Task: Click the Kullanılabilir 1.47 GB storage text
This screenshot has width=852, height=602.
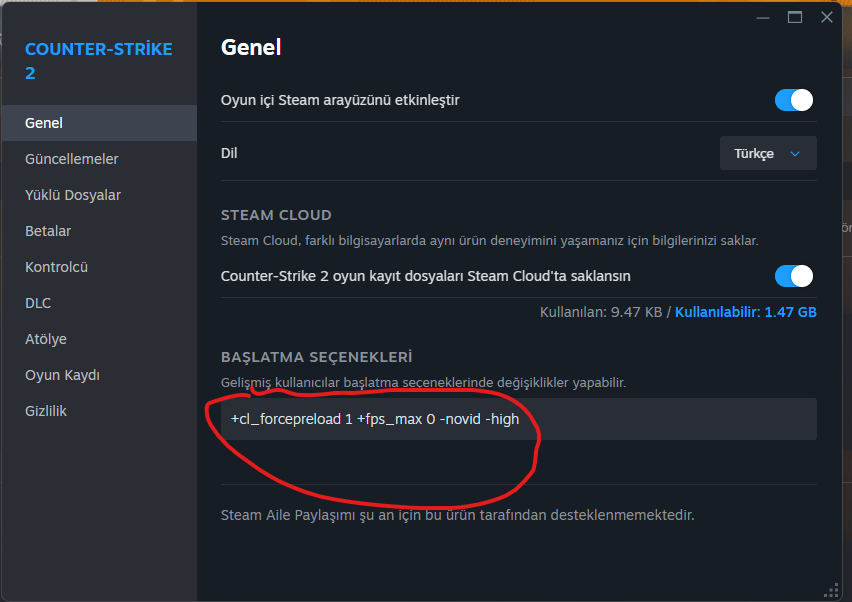Action: click(746, 312)
